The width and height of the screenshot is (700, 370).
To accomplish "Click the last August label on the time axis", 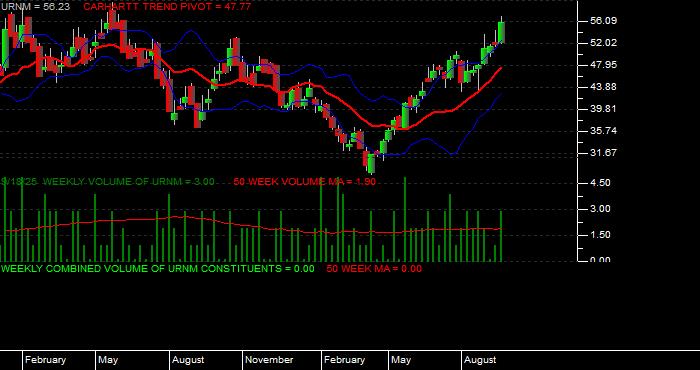I will [480, 360].
